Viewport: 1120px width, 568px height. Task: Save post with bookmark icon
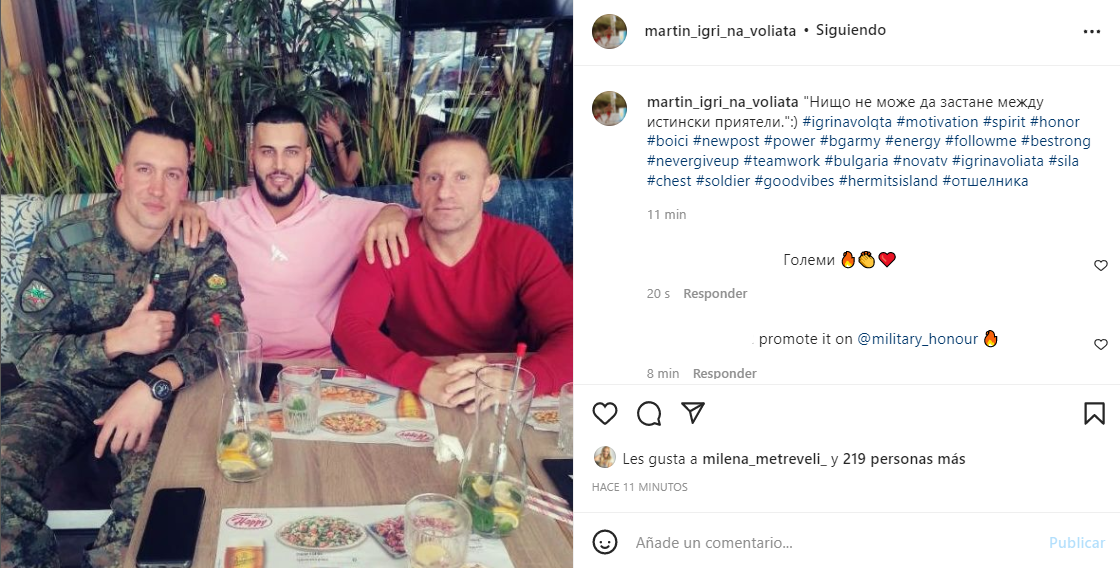[1094, 413]
